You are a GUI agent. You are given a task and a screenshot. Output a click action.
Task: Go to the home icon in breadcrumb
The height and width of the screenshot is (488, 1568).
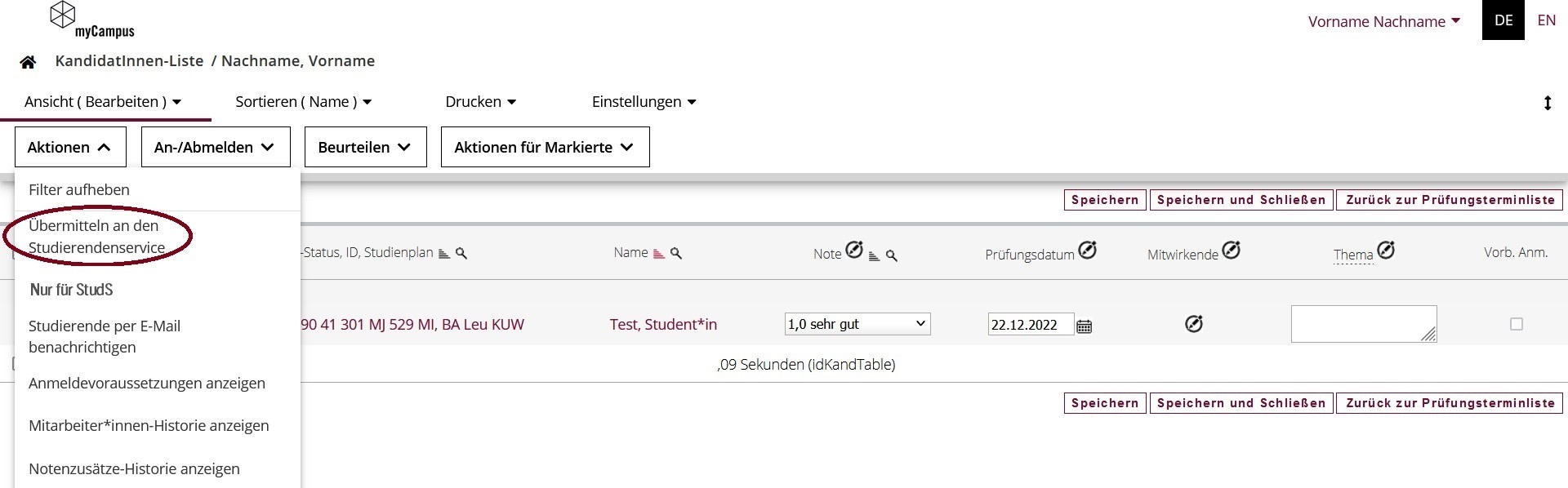tap(28, 62)
